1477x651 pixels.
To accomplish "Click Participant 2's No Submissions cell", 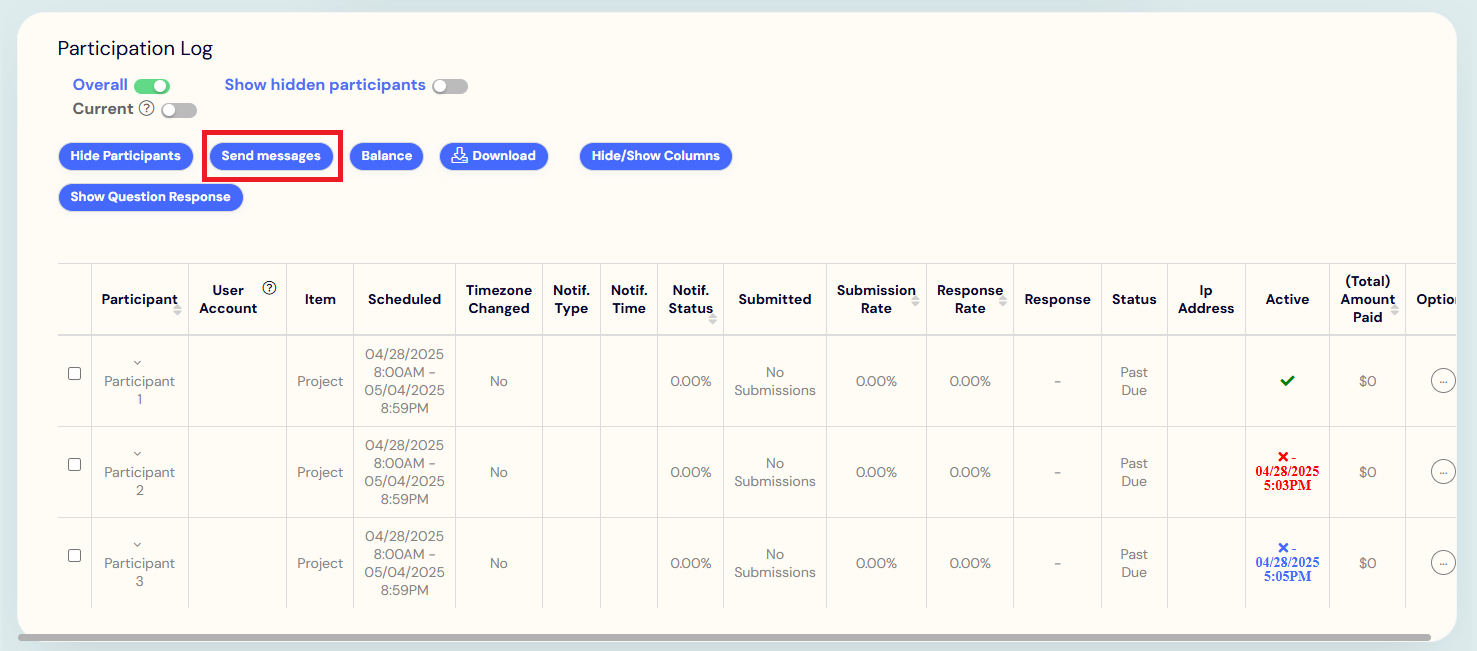I will pyautogui.click(x=775, y=472).
